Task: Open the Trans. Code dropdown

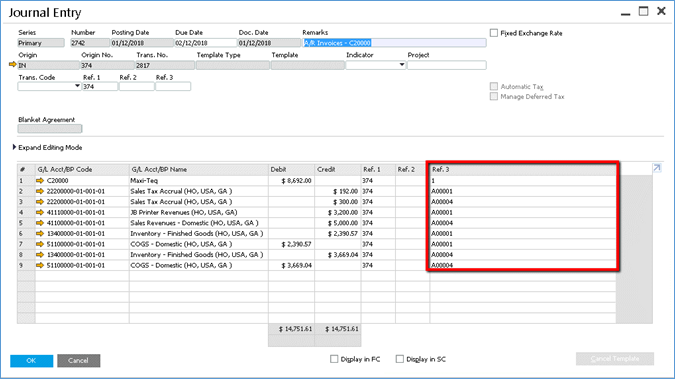Action: point(77,86)
